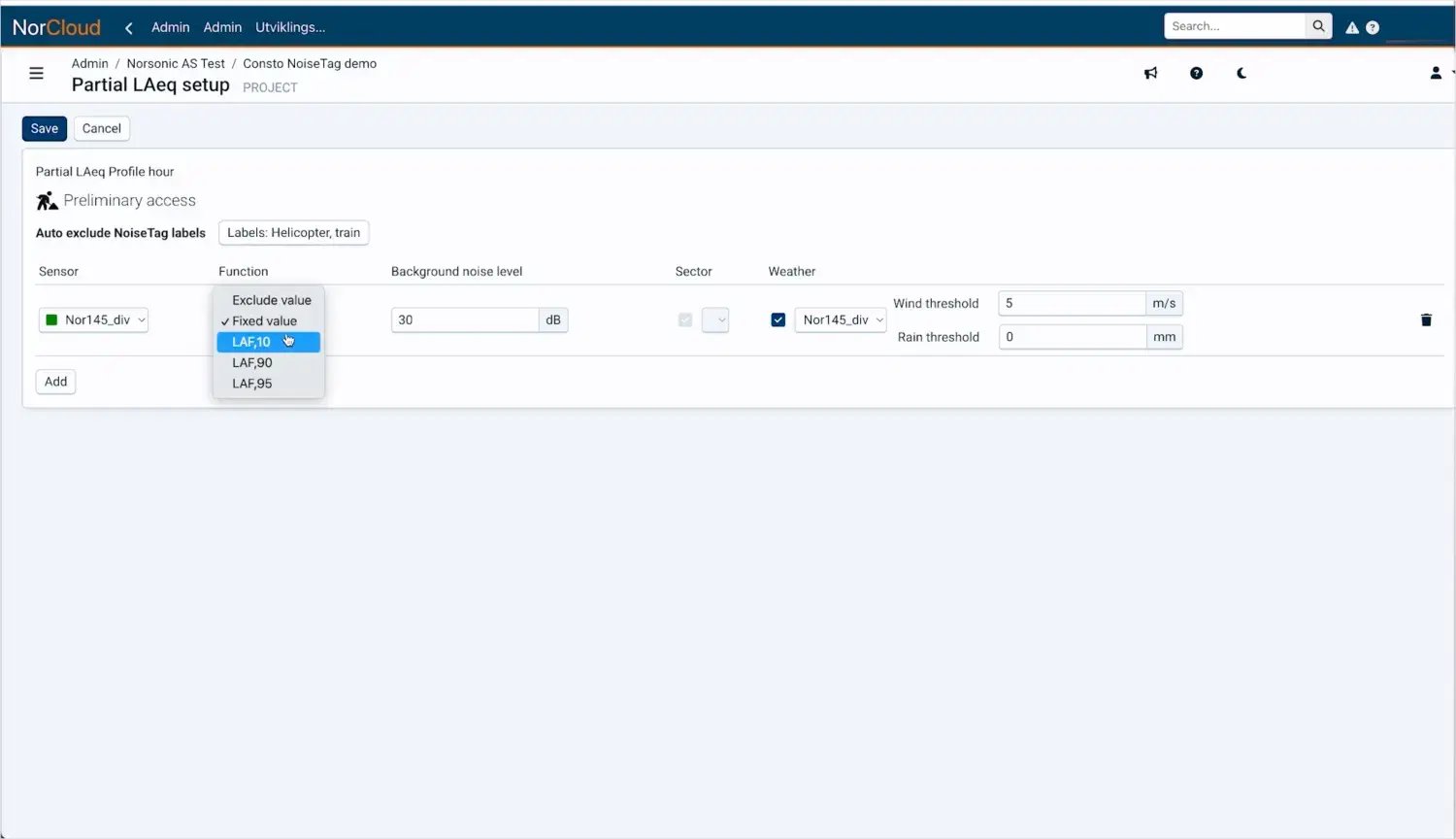Open the Sensor Nor145_div dropdown
The width and height of the screenshot is (1456, 839).
(x=93, y=319)
